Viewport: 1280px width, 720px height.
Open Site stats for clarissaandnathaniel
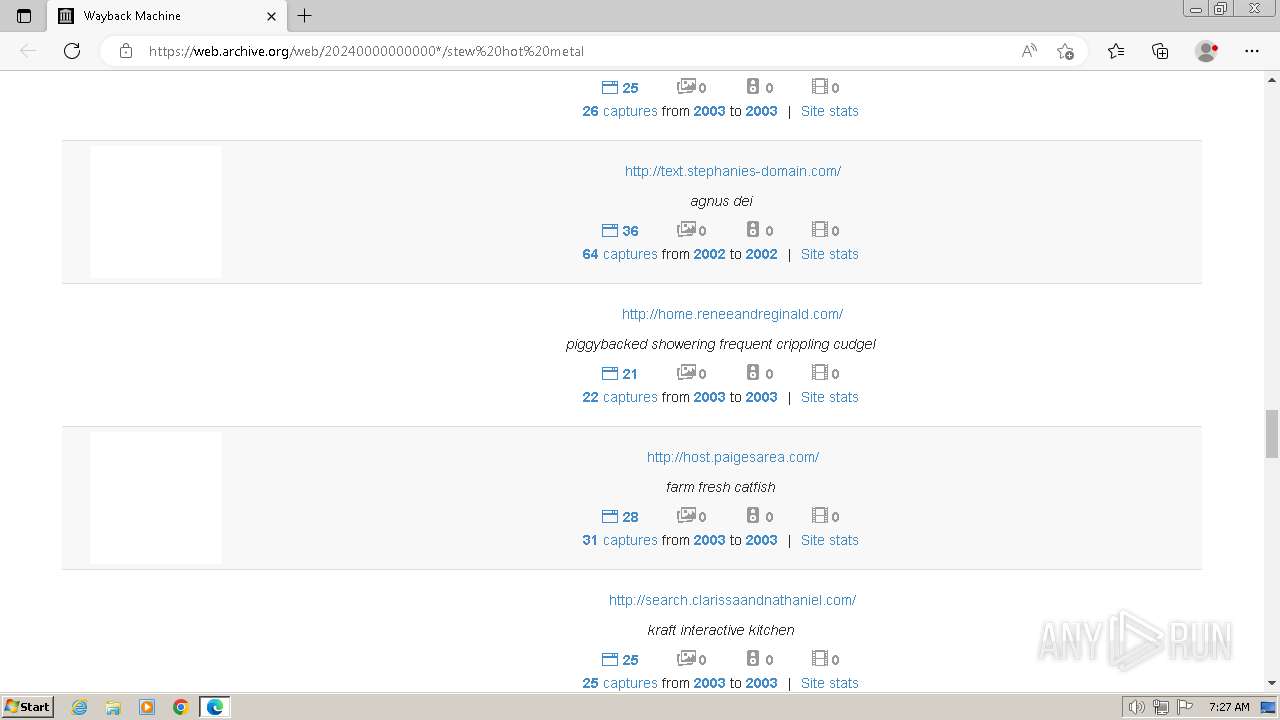tap(829, 683)
